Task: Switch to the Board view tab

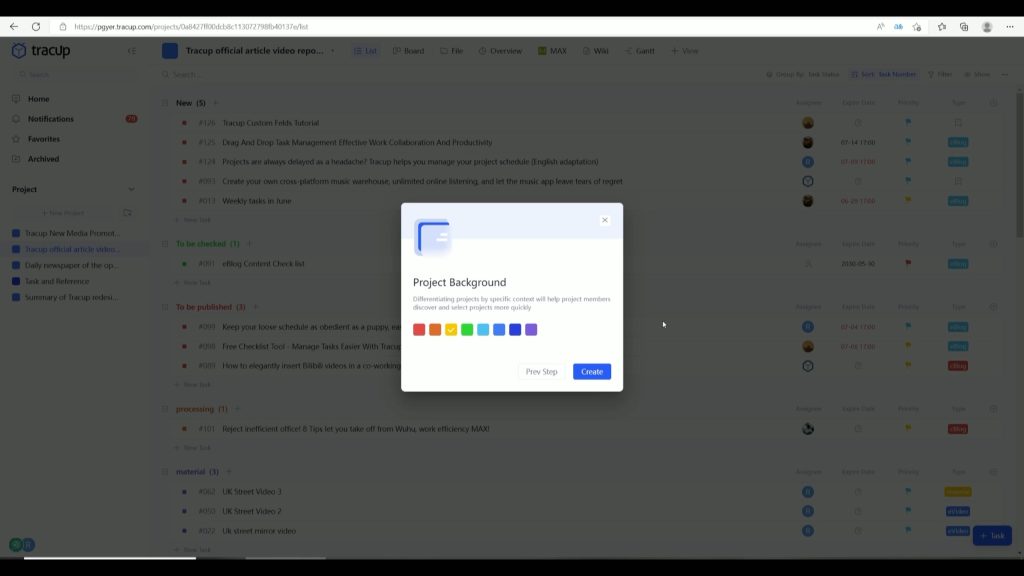Action: click(x=408, y=51)
